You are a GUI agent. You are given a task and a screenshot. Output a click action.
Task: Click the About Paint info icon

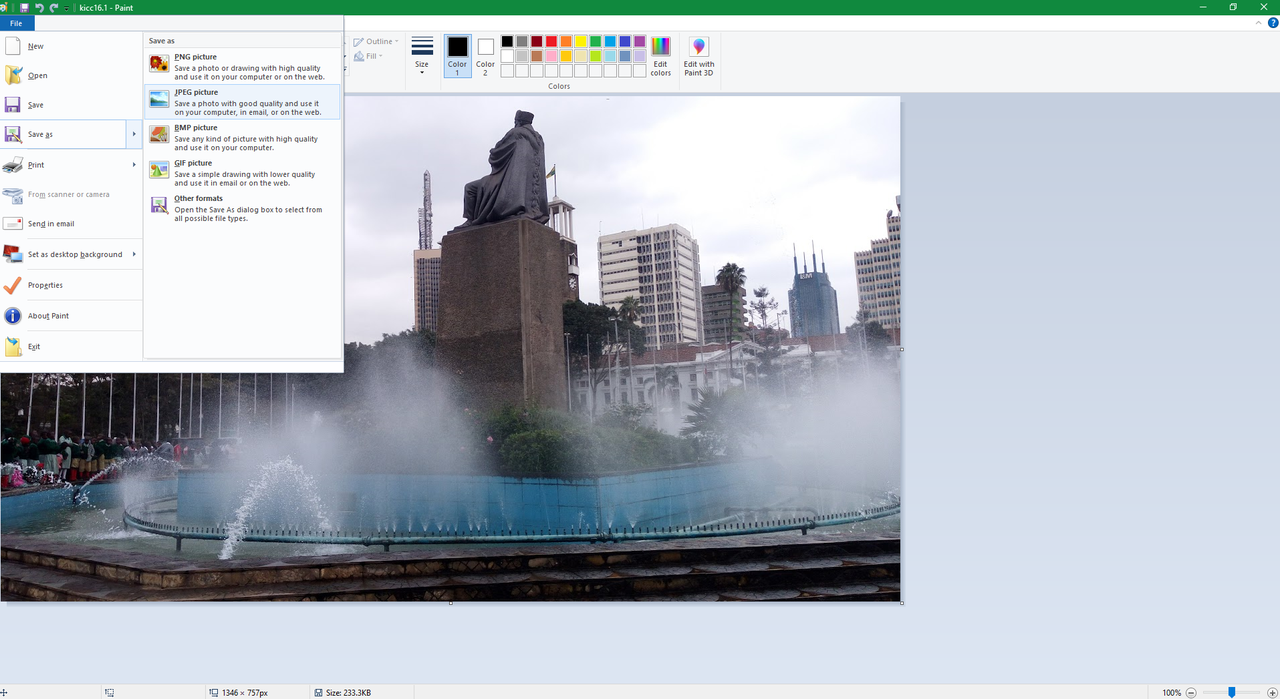pyautogui.click(x=13, y=316)
